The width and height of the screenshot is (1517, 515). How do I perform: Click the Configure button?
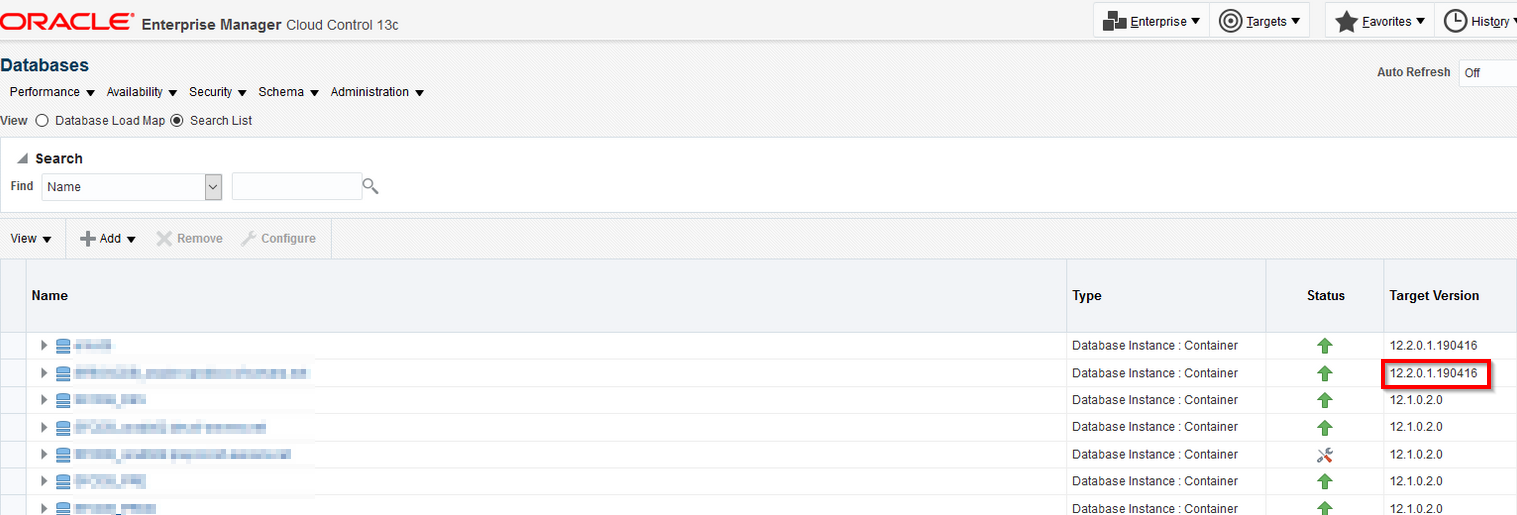[278, 239]
